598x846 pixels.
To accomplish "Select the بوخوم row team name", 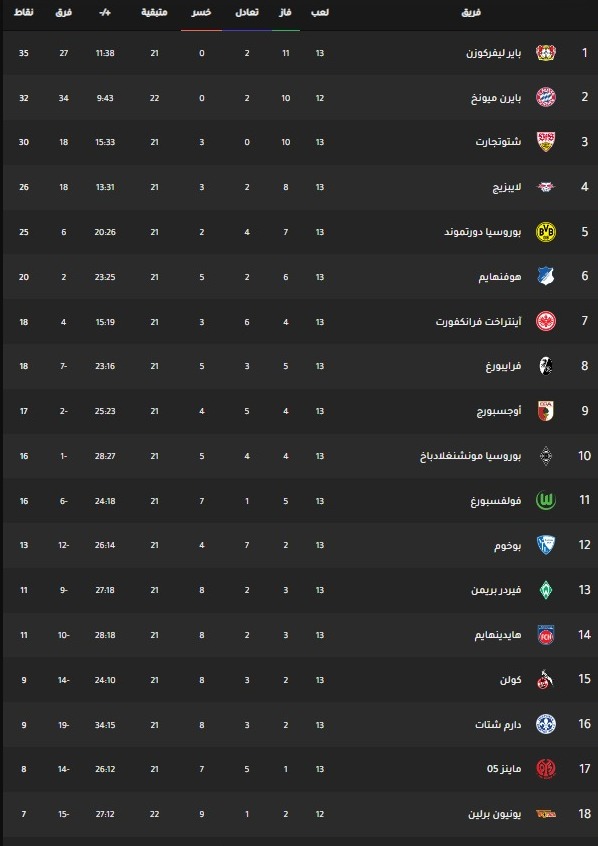I will [x=508, y=545].
